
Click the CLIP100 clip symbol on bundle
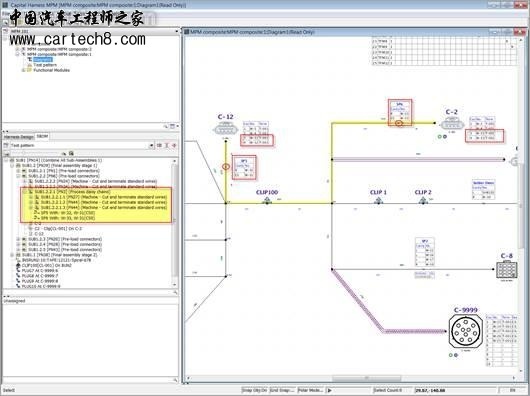(267, 201)
